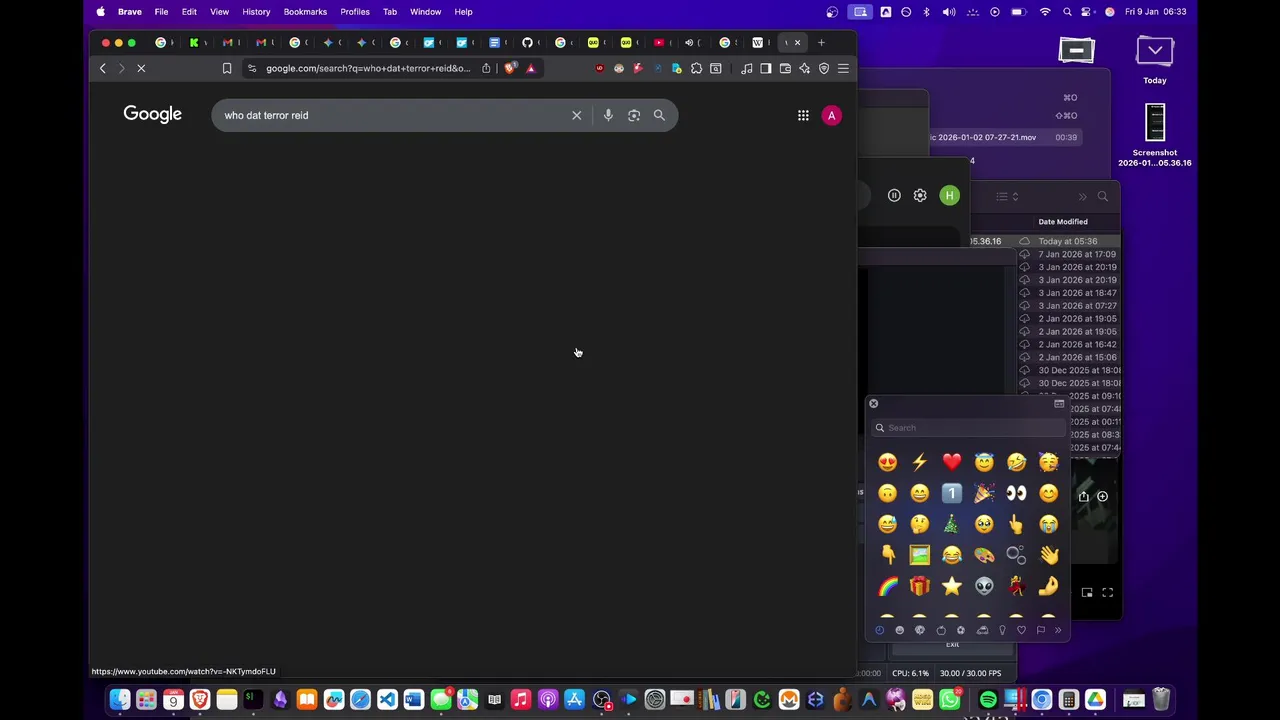Screen dimensions: 1280x720
Task: Open the Screenshot file on desktop
Action: pyautogui.click(x=1155, y=135)
